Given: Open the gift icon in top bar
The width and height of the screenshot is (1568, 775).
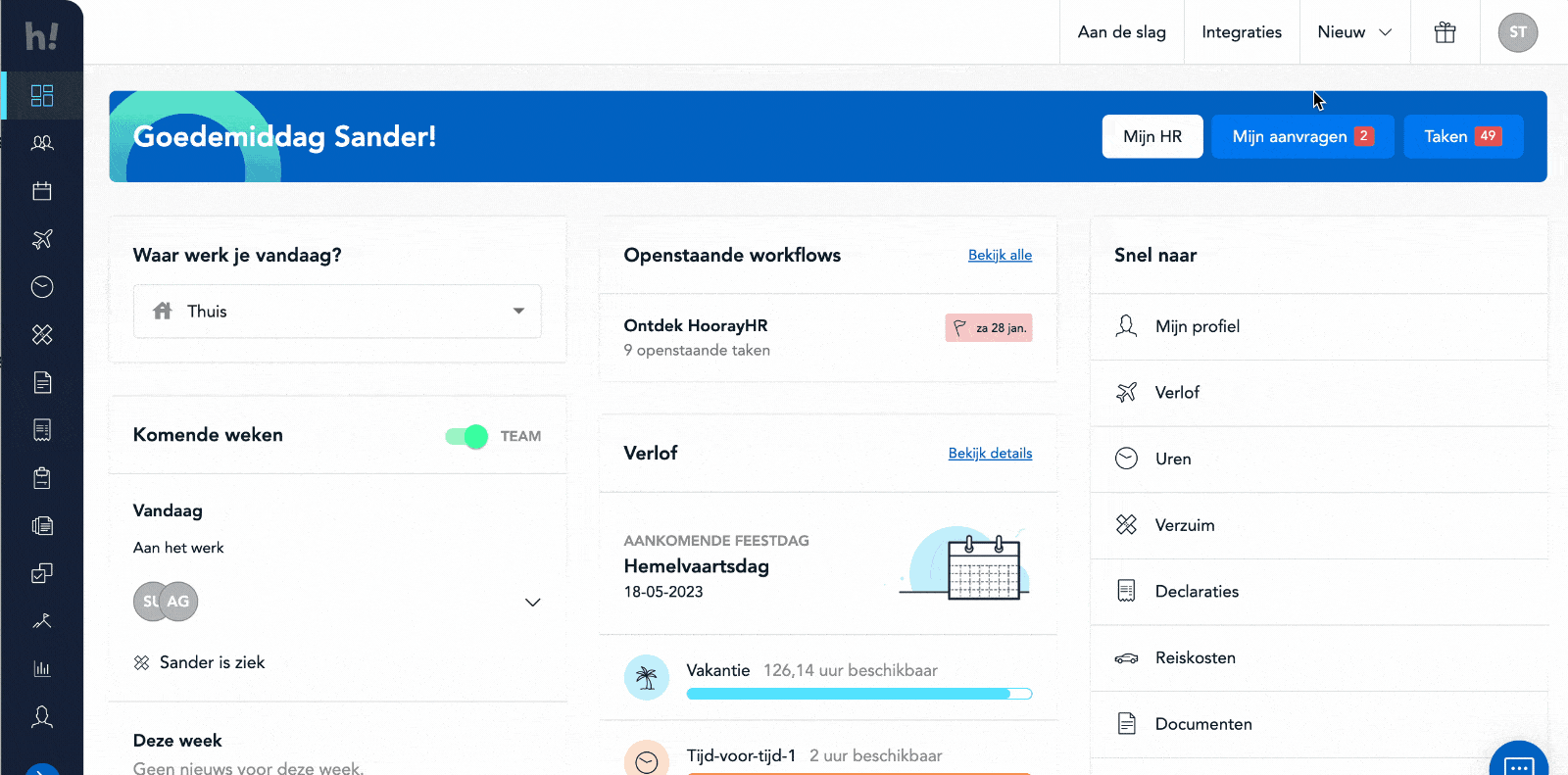Looking at the screenshot, I should 1445,32.
